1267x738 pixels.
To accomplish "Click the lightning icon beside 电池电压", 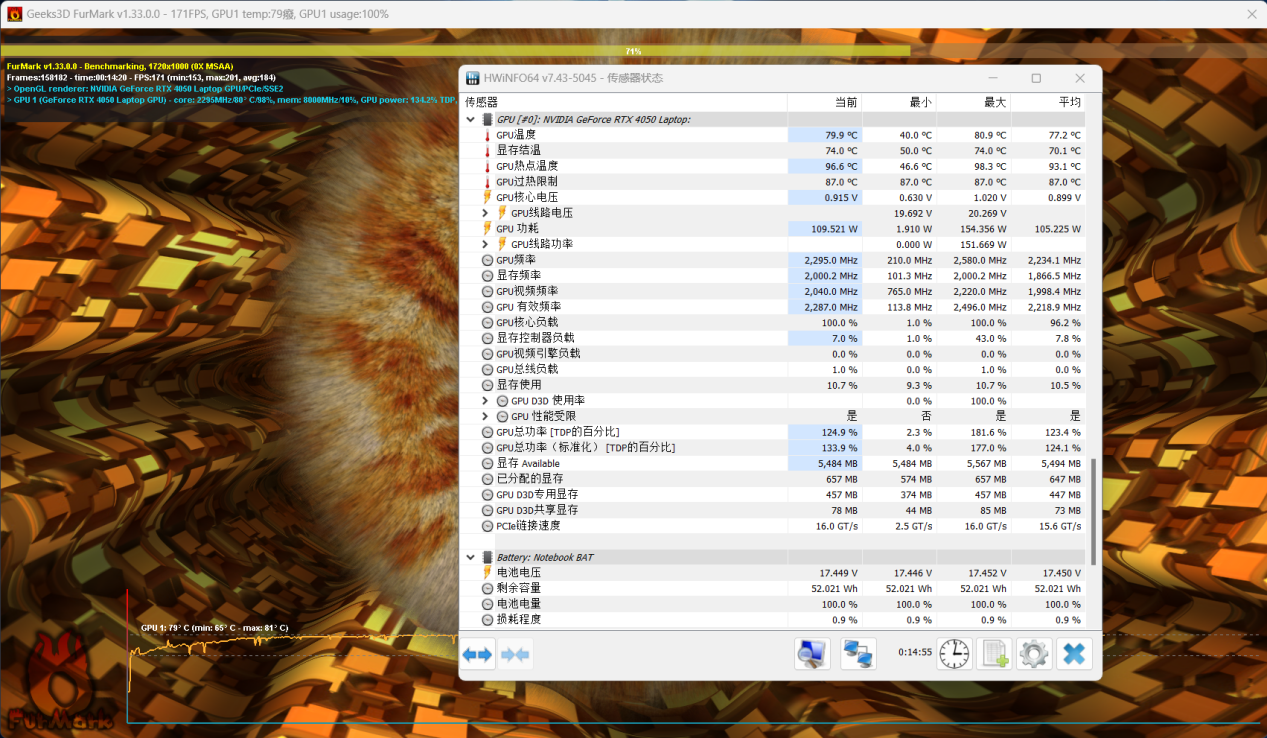I will (488, 573).
